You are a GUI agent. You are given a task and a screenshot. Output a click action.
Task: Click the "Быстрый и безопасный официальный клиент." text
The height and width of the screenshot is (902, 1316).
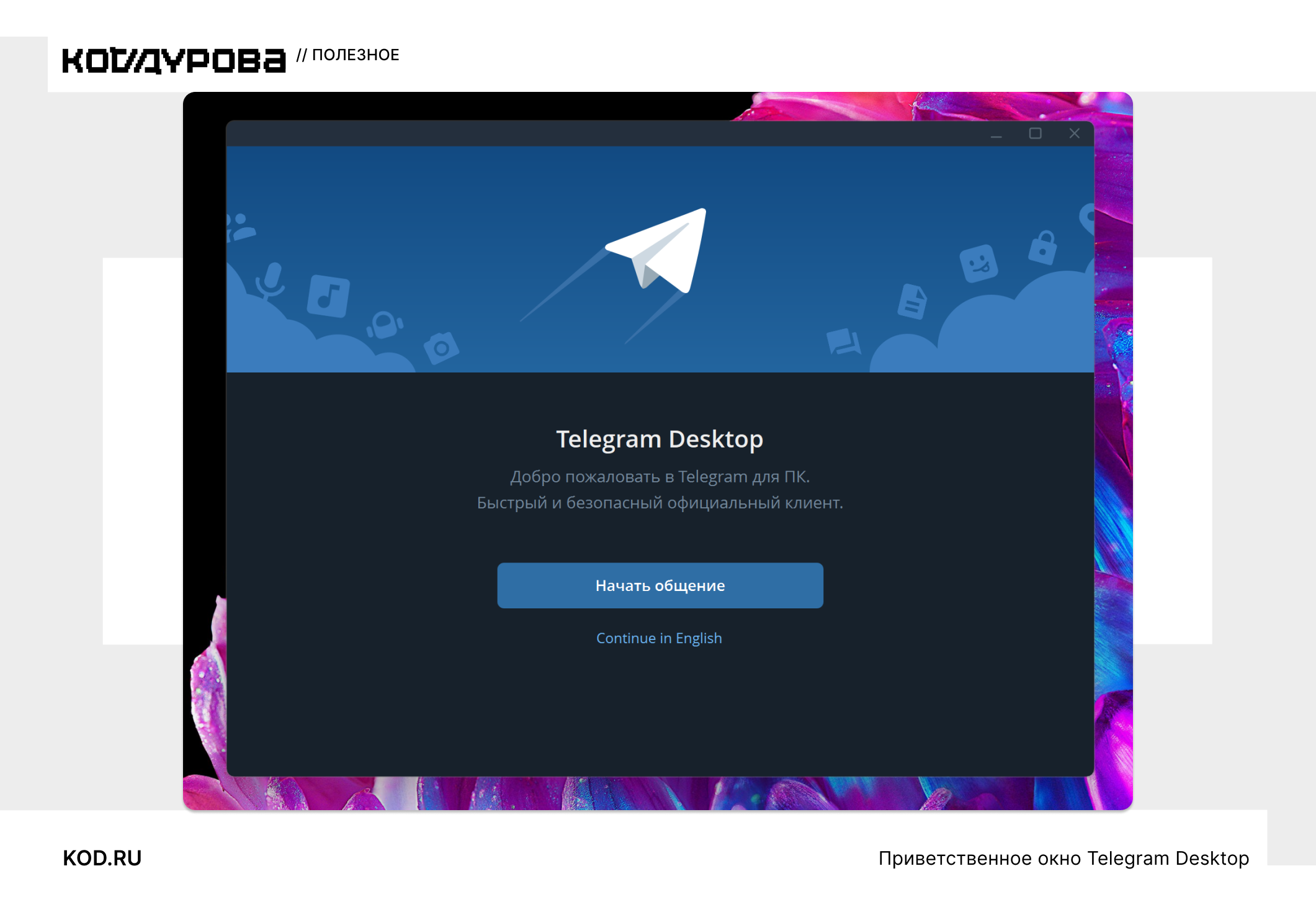[660, 503]
